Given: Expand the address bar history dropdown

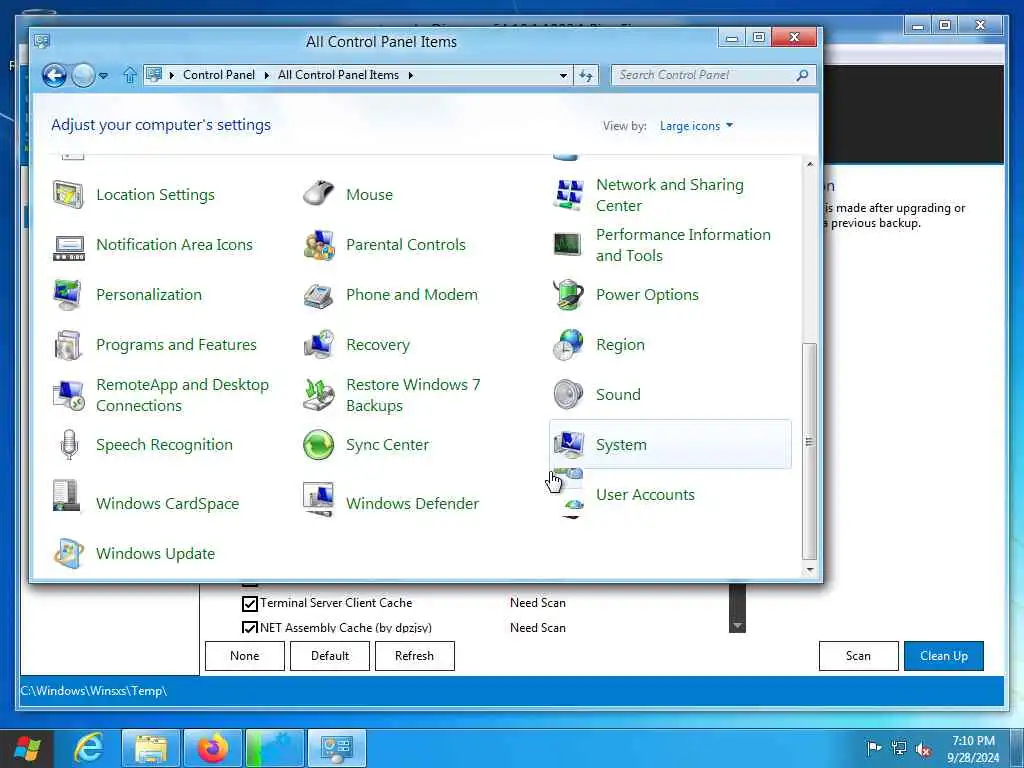Looking at the screenshot, I should tap(563, 76).
